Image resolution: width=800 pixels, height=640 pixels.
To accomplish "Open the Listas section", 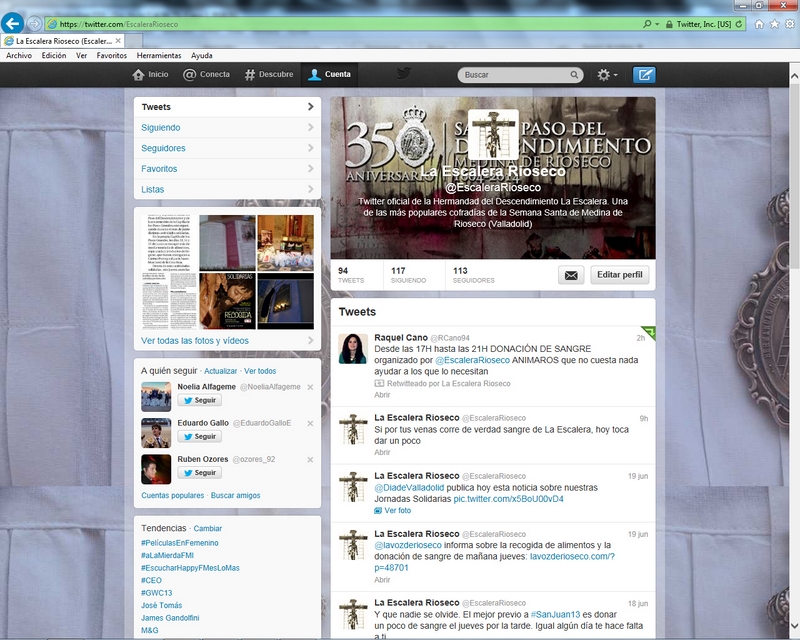I will (228, 189).
